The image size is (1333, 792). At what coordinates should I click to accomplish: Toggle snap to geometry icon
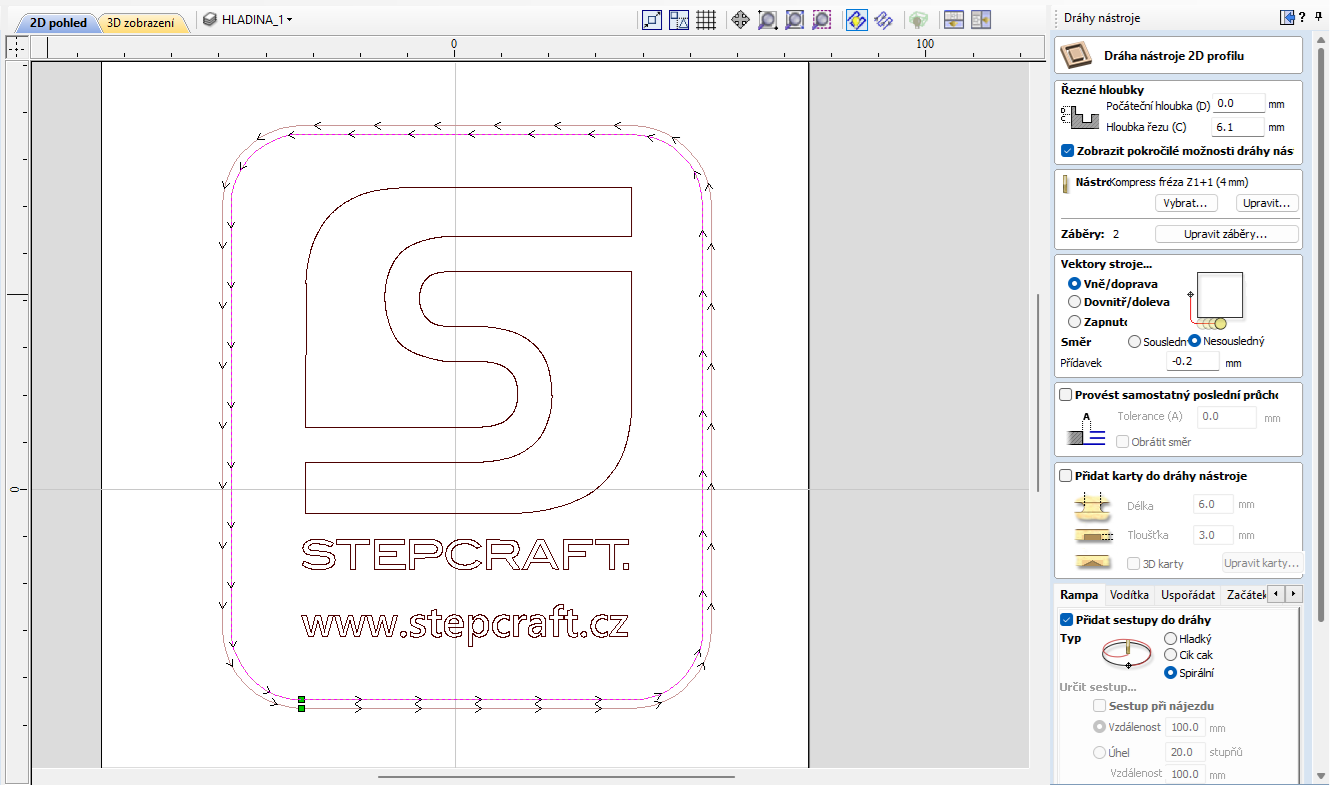(652, 19)
